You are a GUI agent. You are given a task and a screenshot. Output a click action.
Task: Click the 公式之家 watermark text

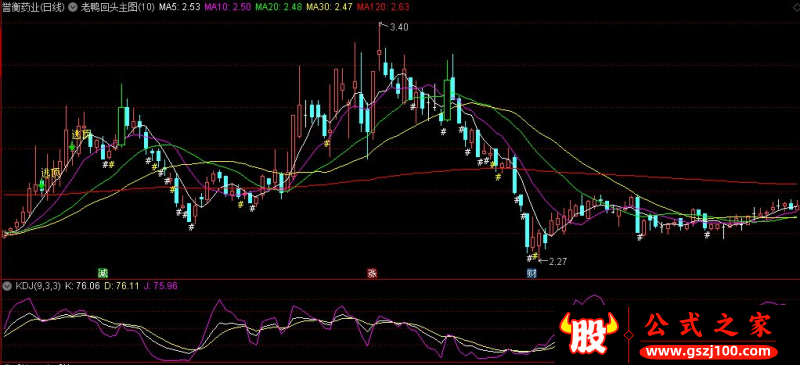pos(708,327)
